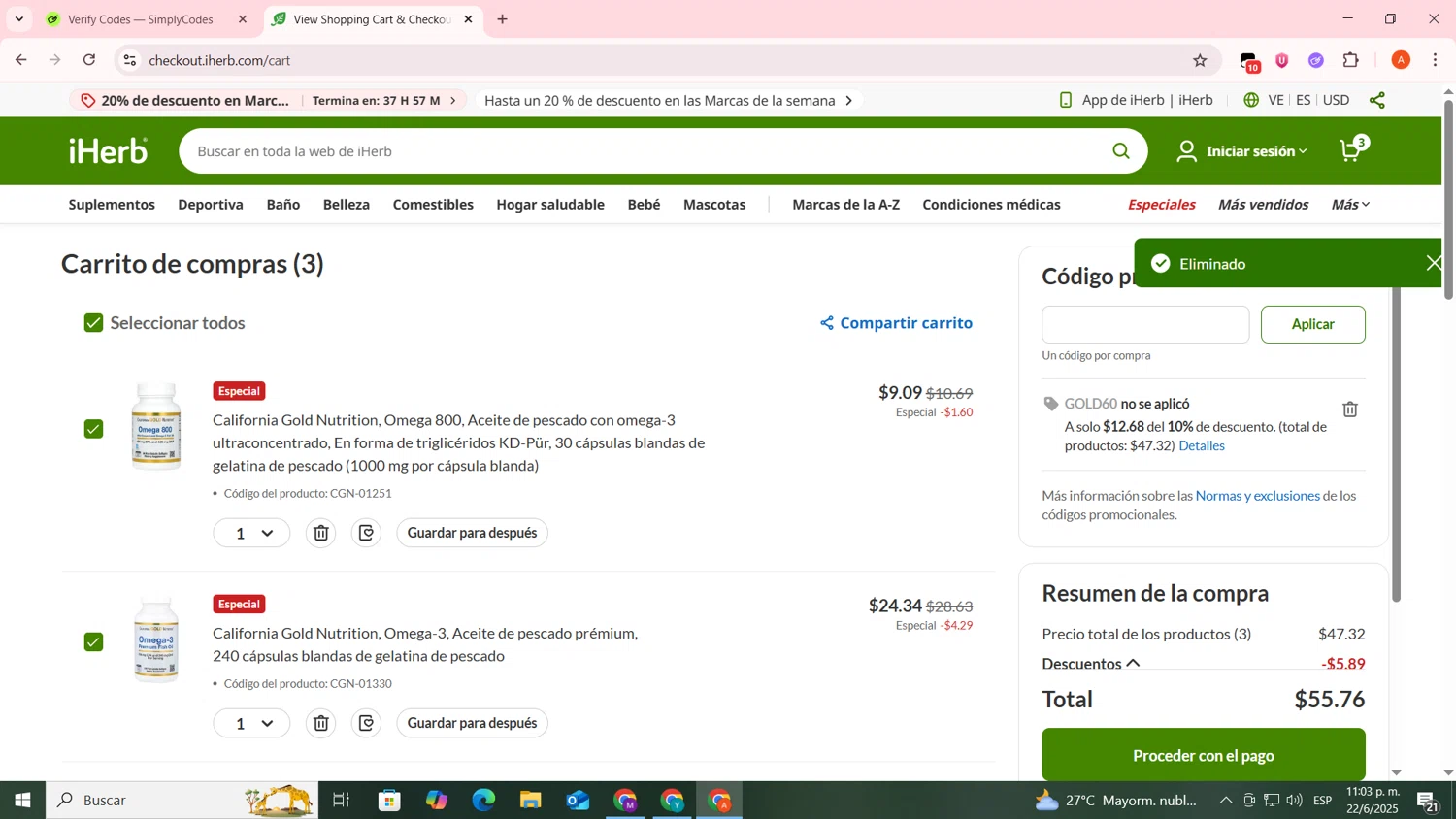Uncheck the Omega 800 item checkbox
This screenshot has width=1456, height=819.
(x=93, y=429)
